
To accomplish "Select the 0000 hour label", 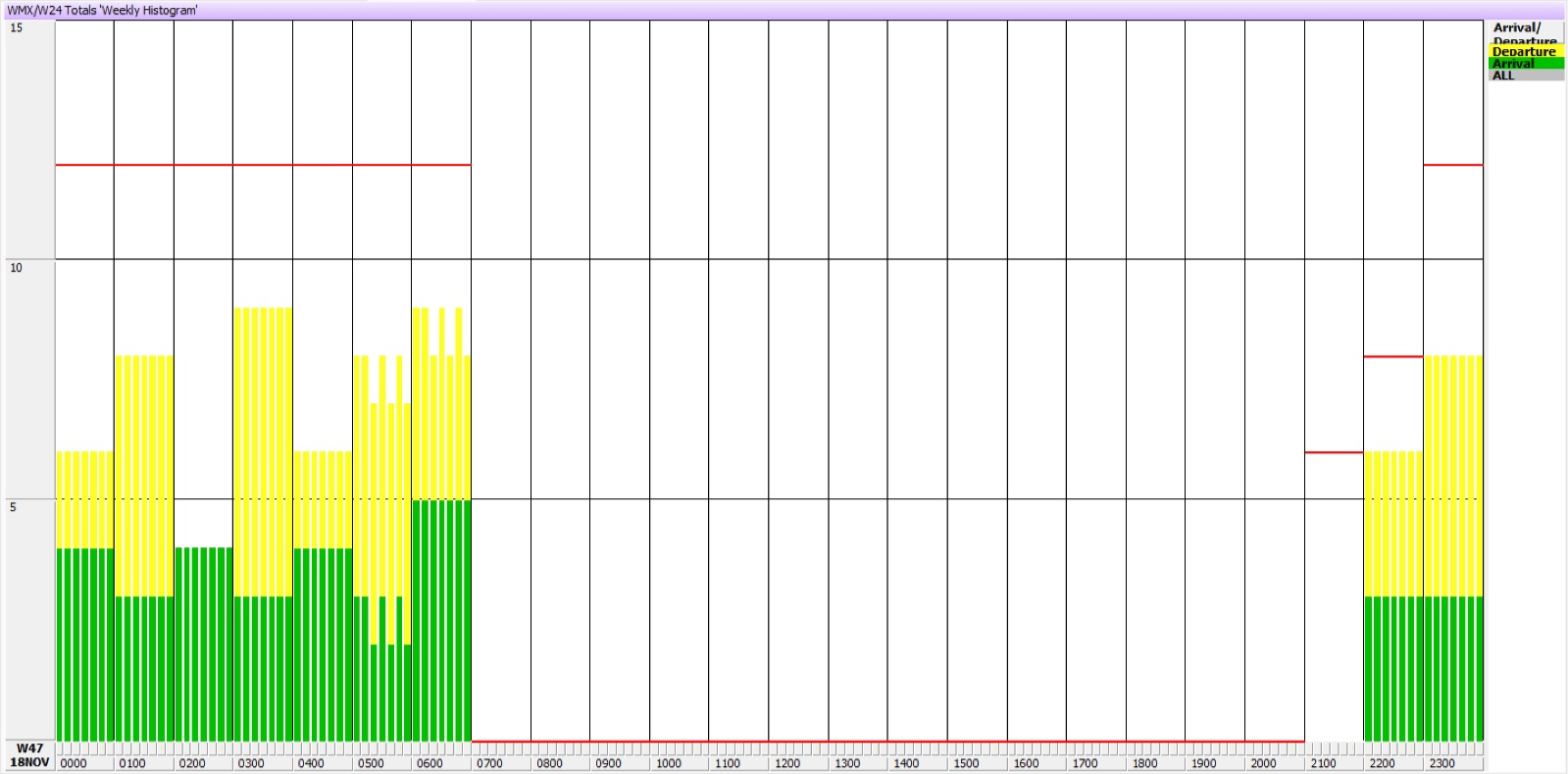I will [74, 763].
